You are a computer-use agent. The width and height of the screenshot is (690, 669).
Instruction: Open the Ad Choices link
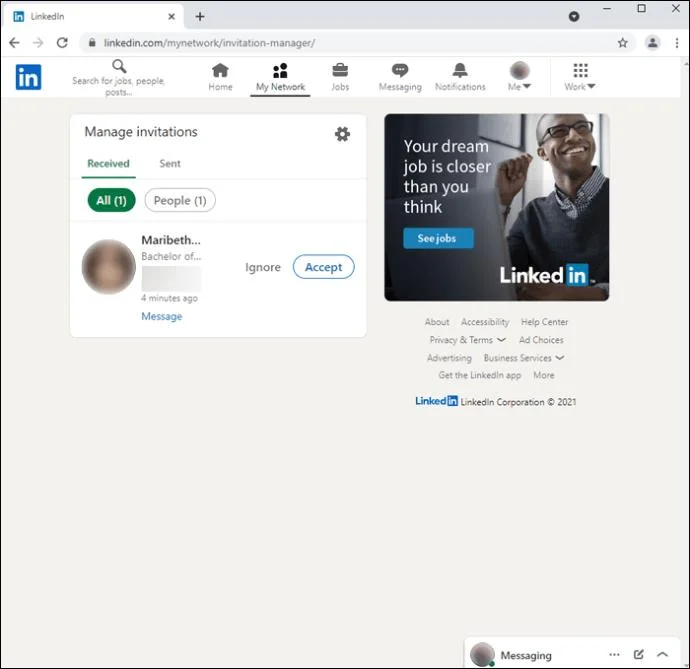coord(541,340)
